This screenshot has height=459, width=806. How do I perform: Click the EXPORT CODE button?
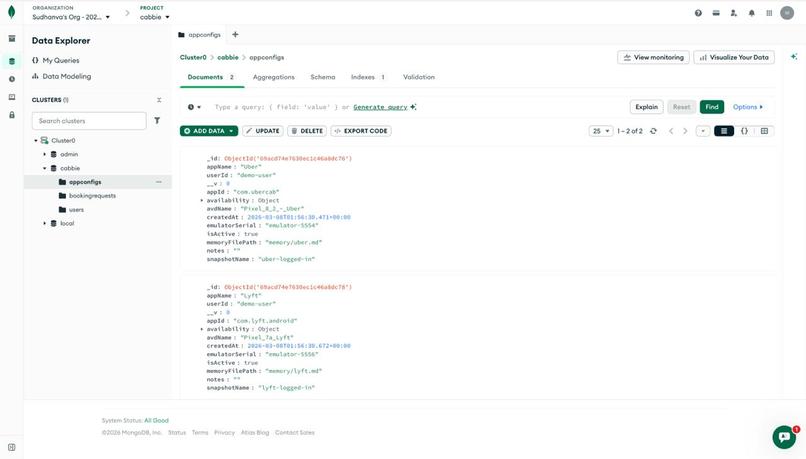point(361,131)
